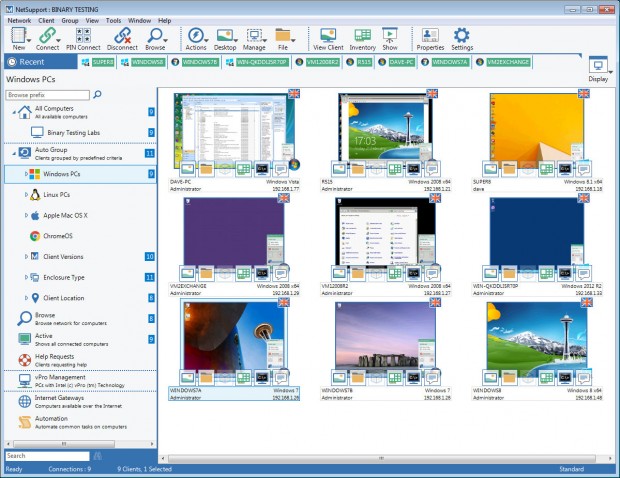620x478 pixels.
Task: Open the Connect dropdown arrow
Action: [58, 40]
